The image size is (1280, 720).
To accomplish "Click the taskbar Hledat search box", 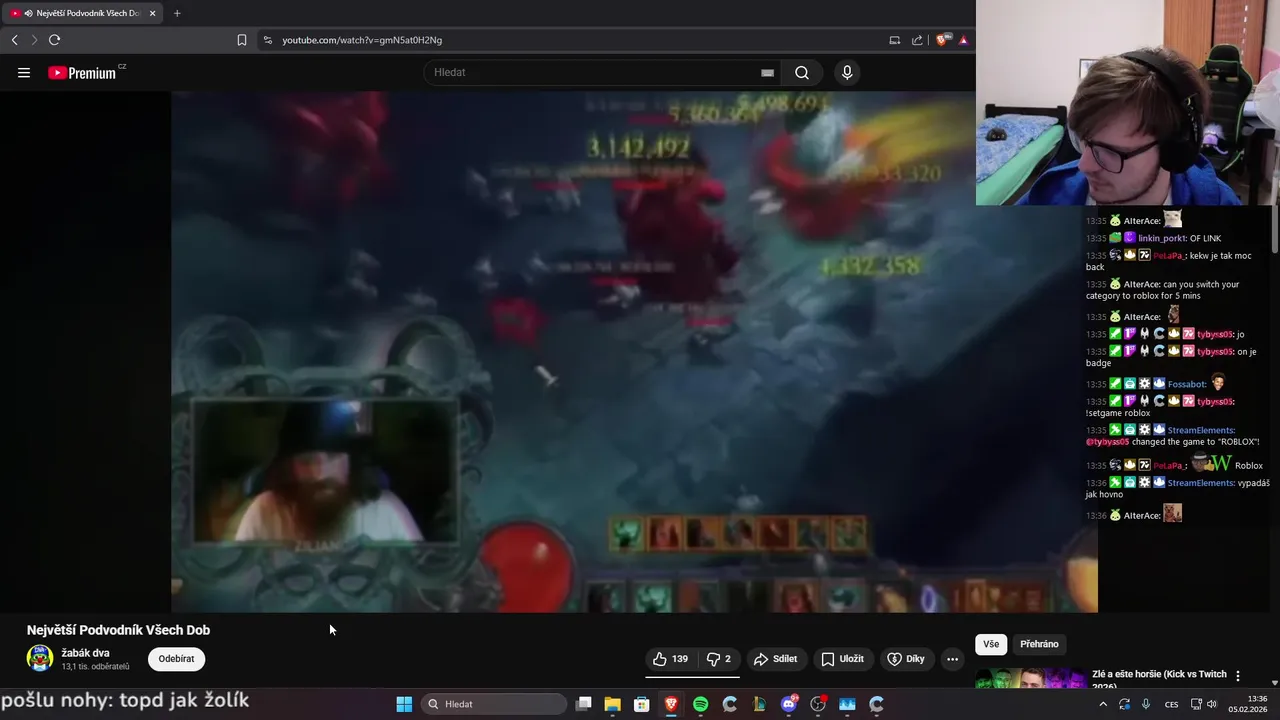I will [493, 704].
